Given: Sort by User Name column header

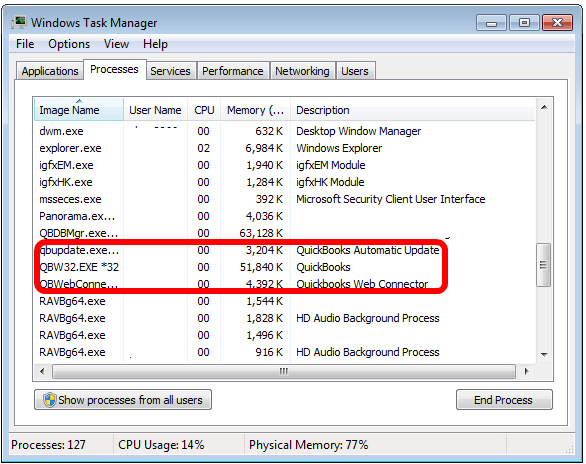Looking at the screenshot, I should click(155, 110).
